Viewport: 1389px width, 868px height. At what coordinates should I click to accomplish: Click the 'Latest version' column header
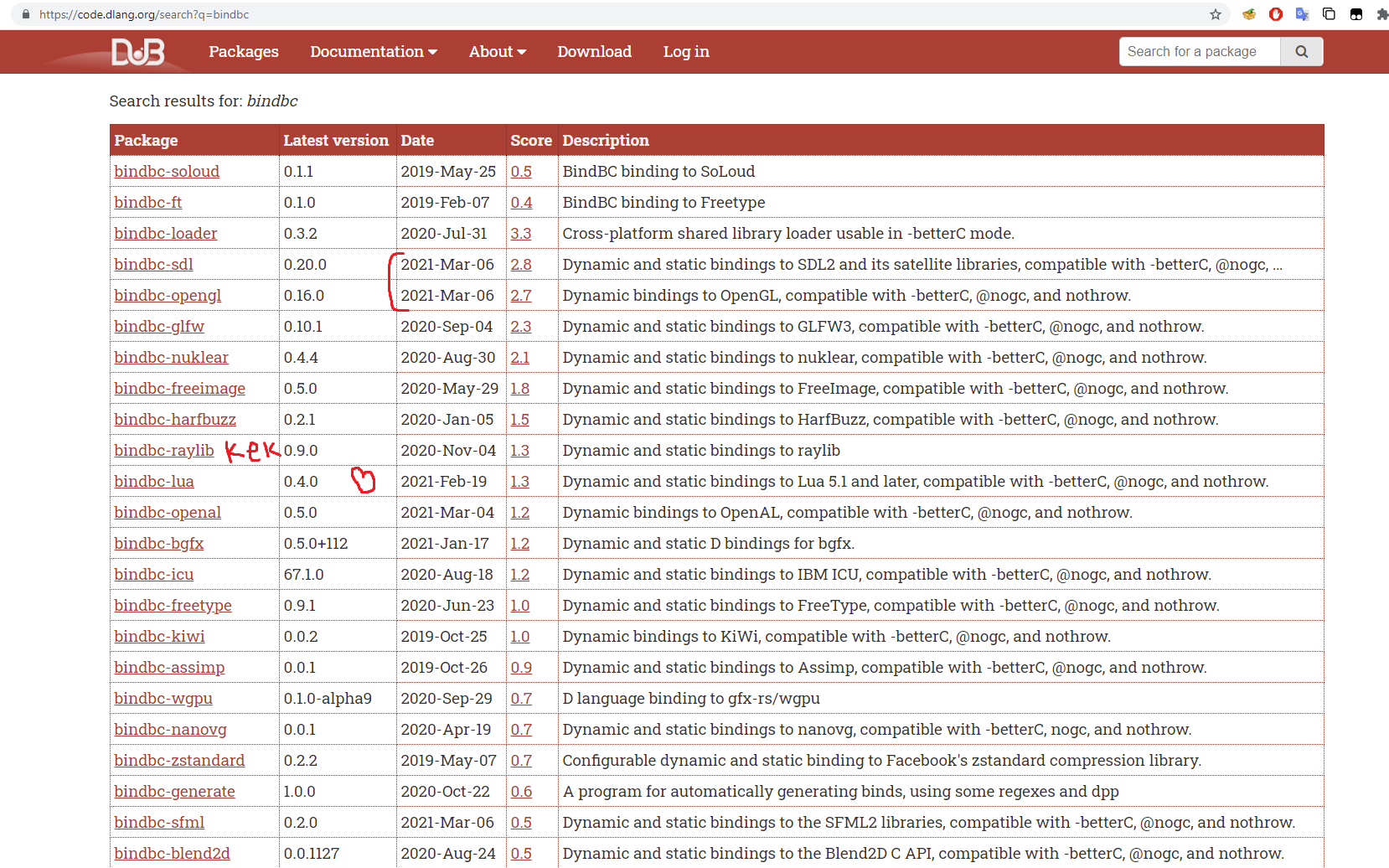336,141
